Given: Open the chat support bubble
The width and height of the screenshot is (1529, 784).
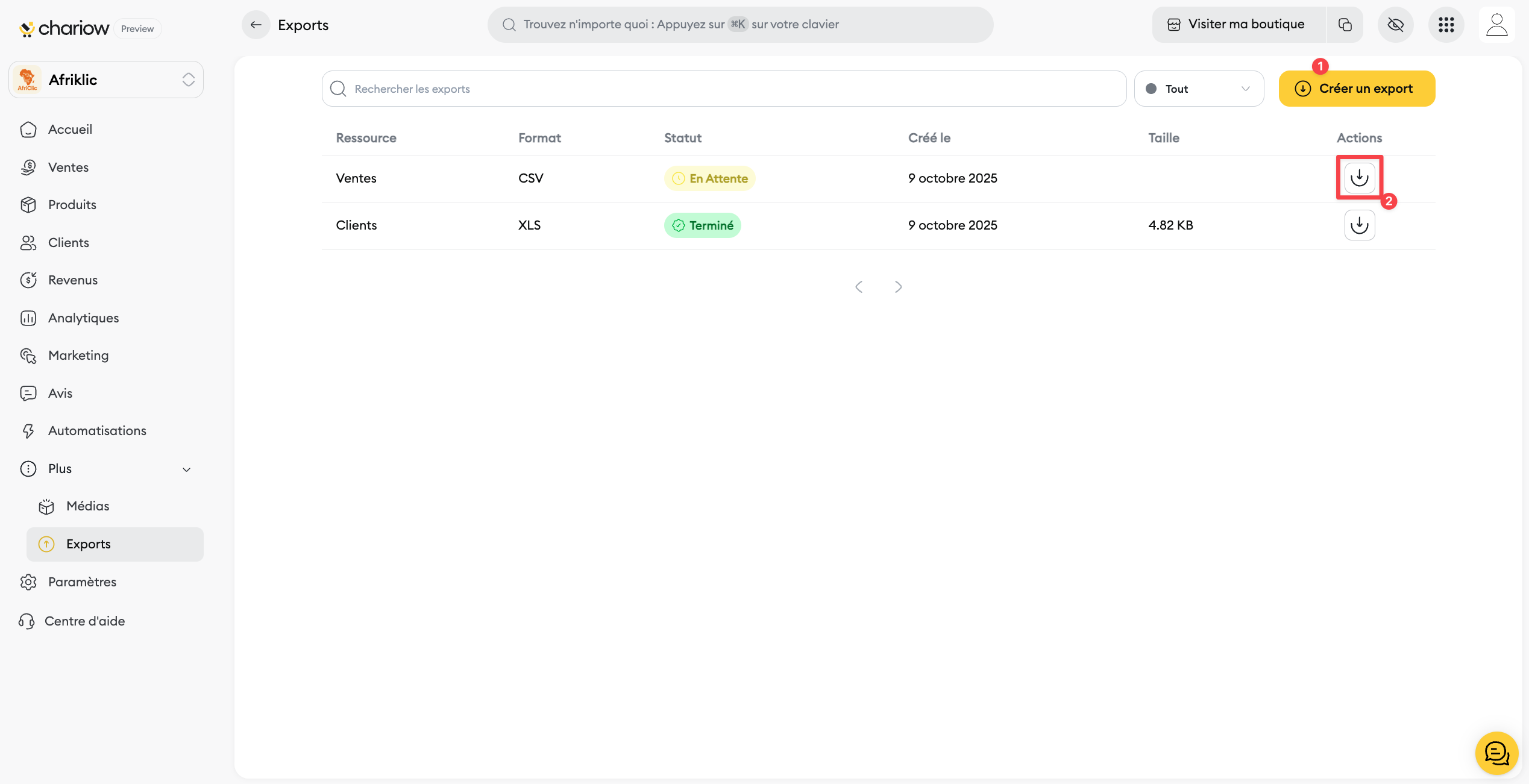Looking at the screenshot, I should pyautogui.click(x=1496, y=752).
